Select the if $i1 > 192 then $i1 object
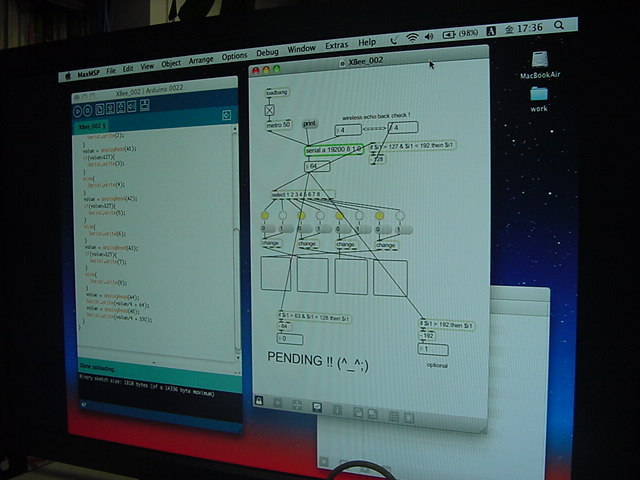The width and height of the screenshot is (640, 480). point(447,325)
